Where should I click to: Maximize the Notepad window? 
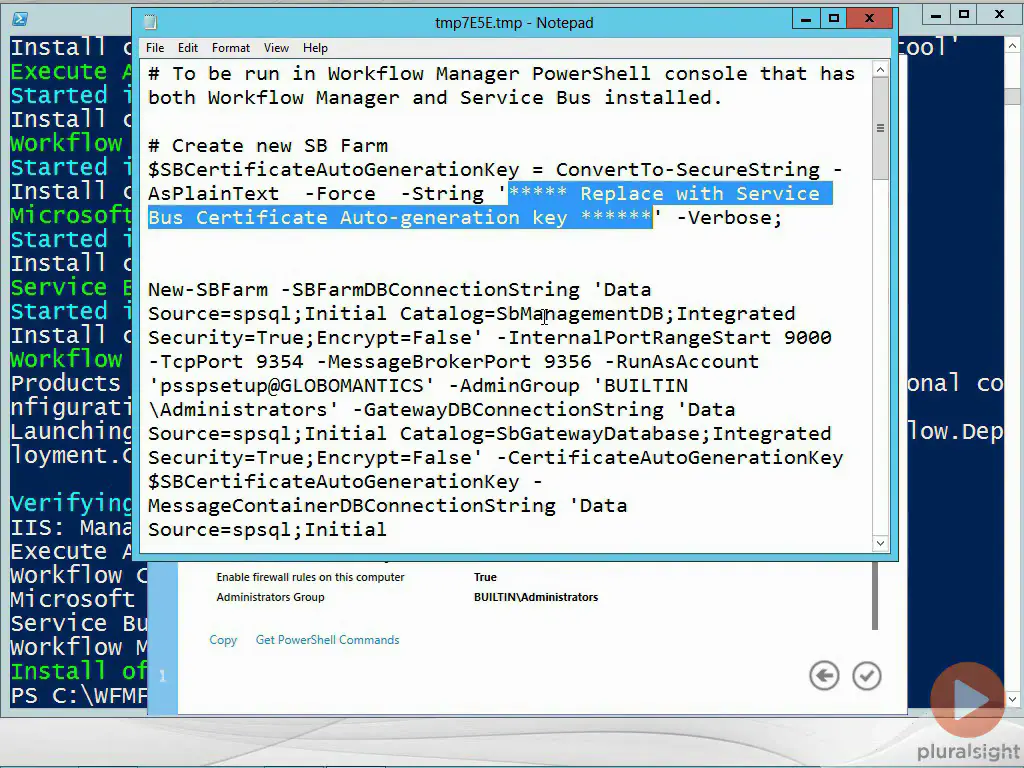click(833, 19)
